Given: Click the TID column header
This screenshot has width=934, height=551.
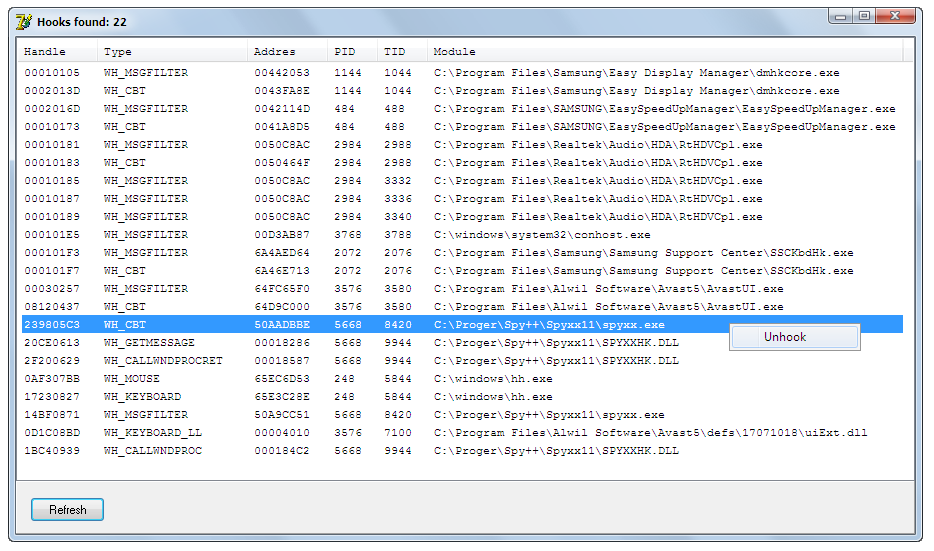Looking at the screenshot, I should [394, 51].
